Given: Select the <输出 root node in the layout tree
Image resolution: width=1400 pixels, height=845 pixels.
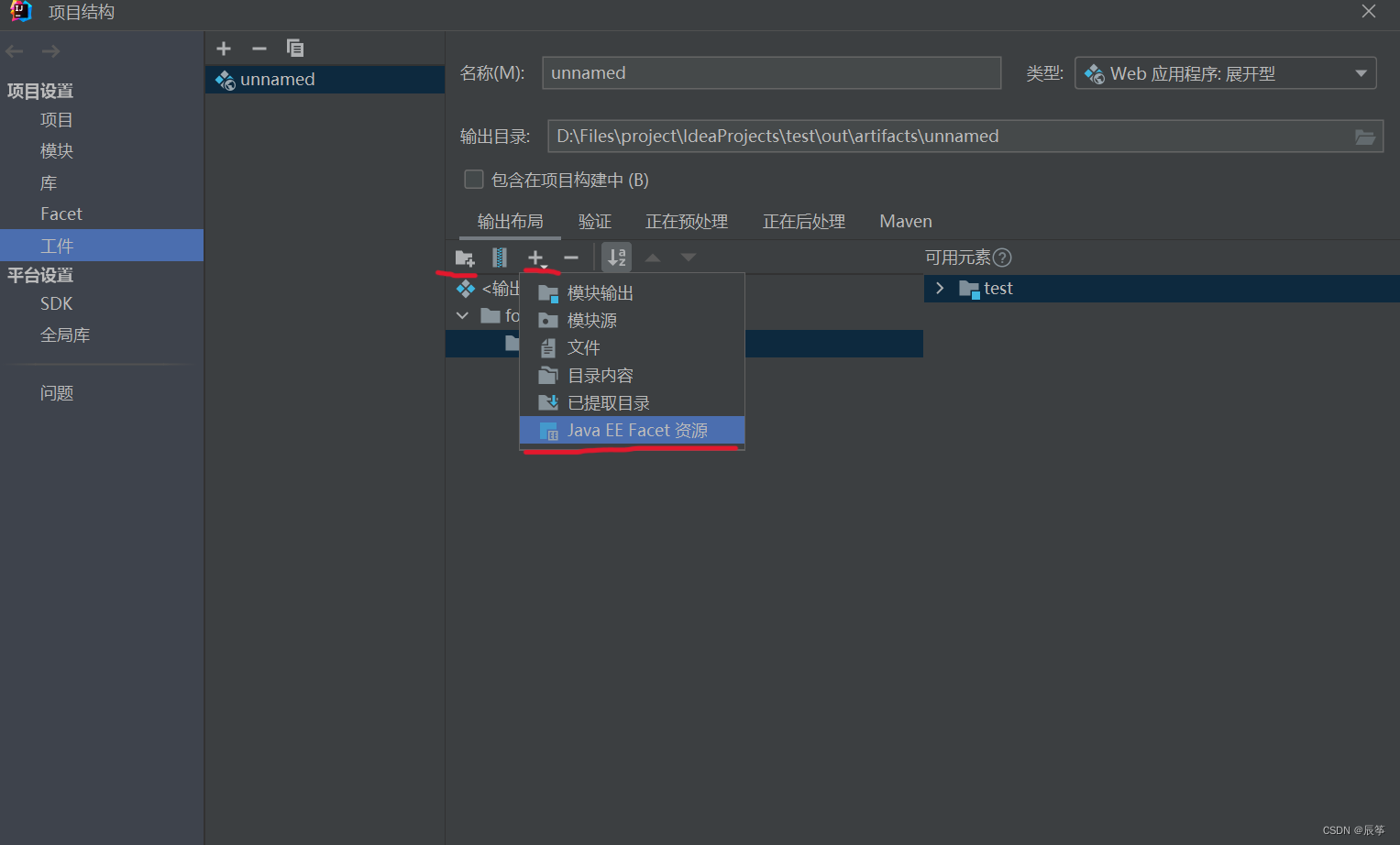Looking at the screenshot, I should click(488, 289).
